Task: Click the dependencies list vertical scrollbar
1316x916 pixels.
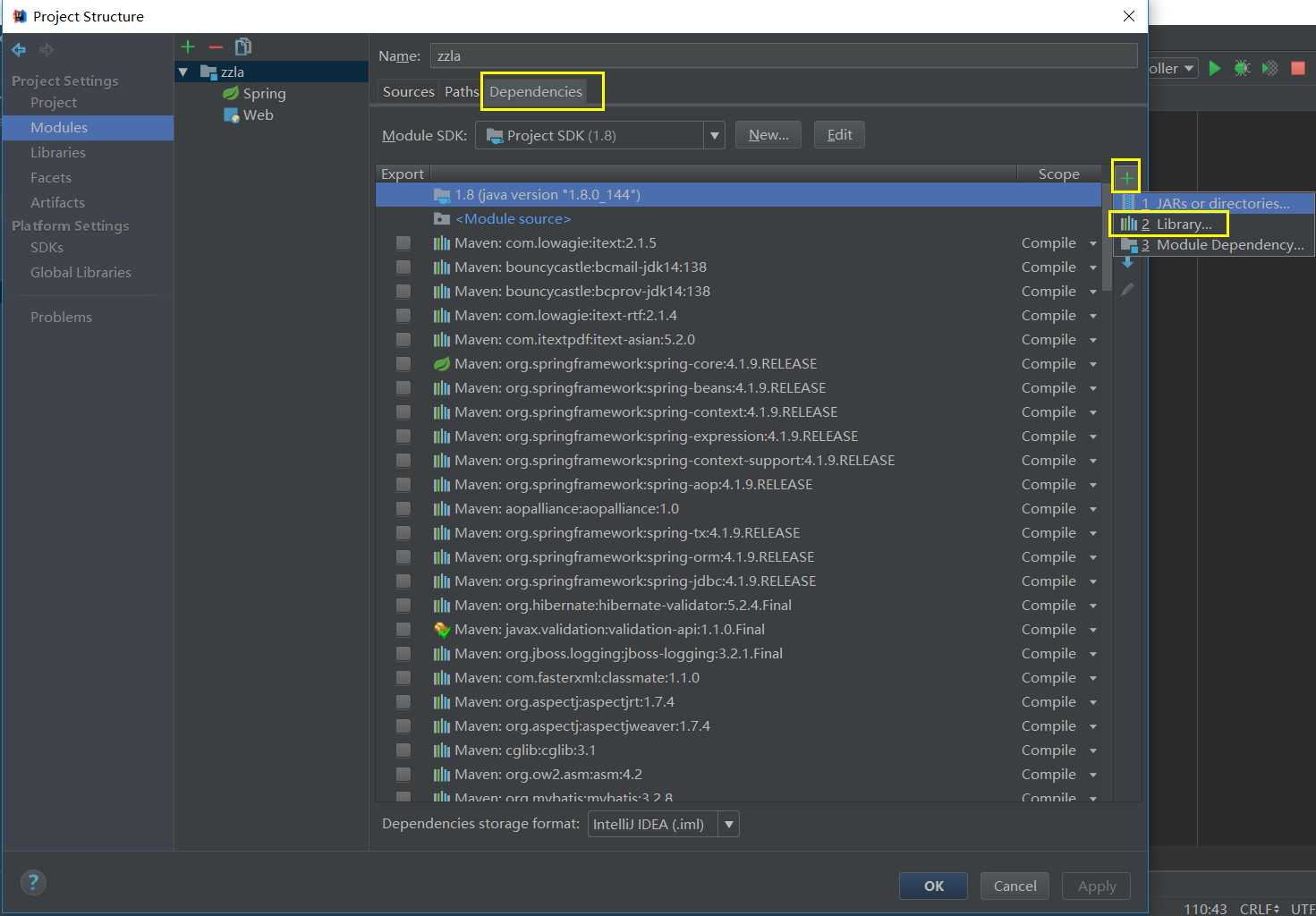Action: point(1107,238)
